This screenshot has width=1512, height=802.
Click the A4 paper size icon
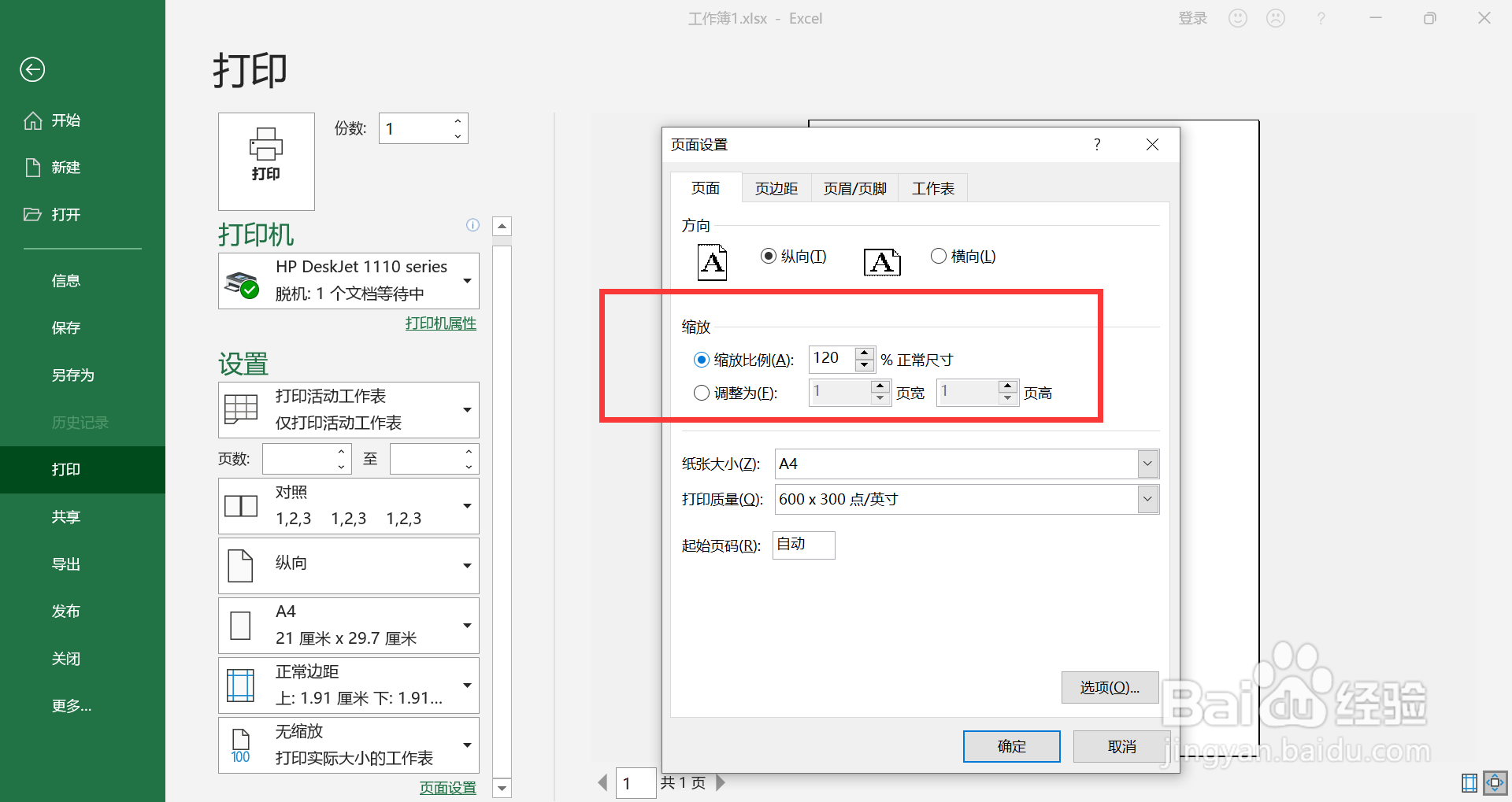tap(241, 624)
